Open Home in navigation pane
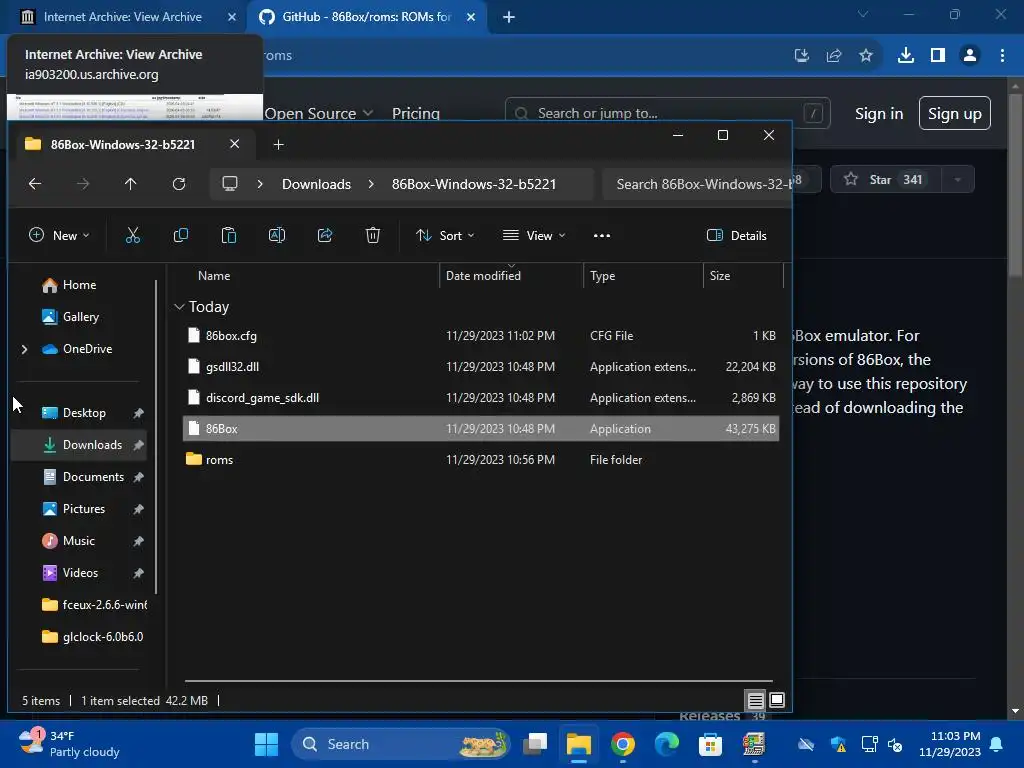1024x768 pixels. (x=79, y=285)
